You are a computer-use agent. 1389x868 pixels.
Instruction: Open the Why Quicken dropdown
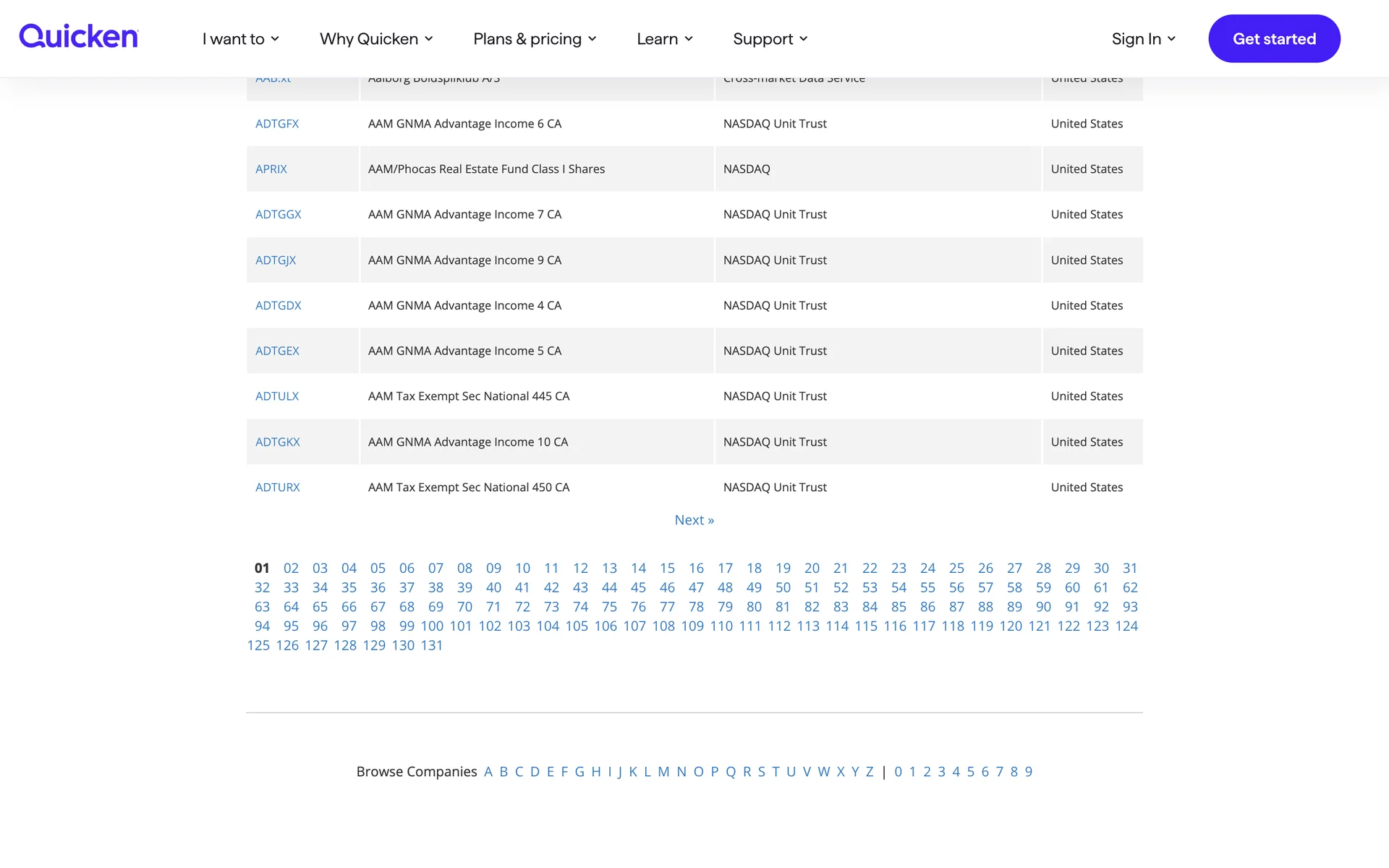point(376,39)
